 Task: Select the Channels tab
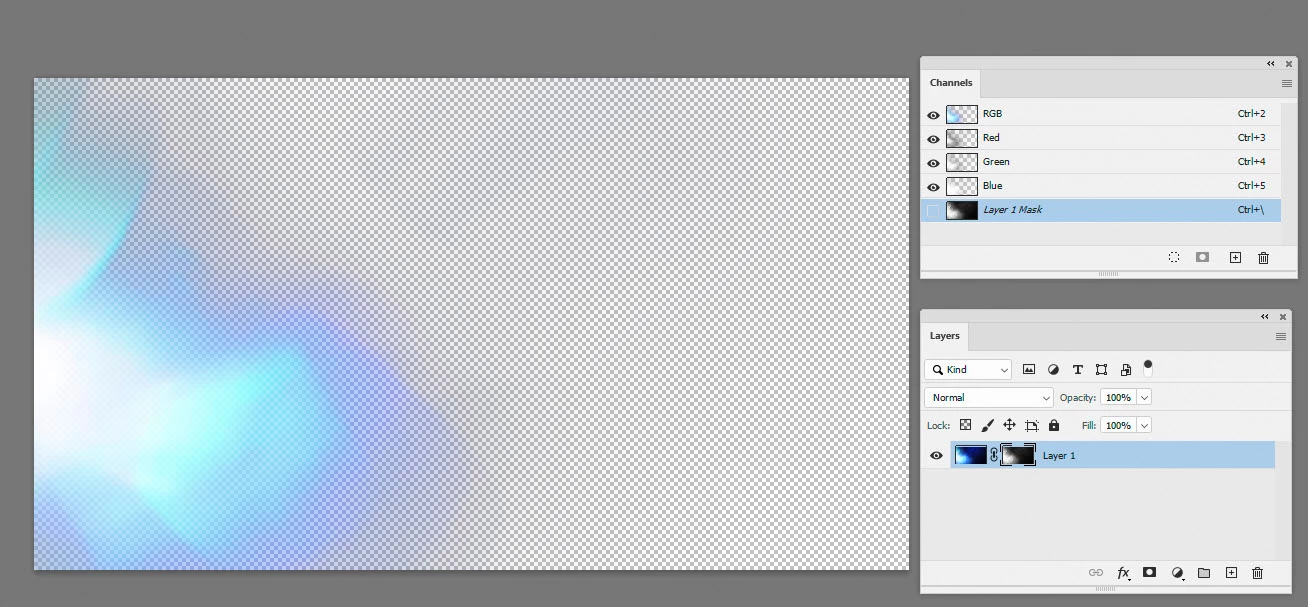951,83
